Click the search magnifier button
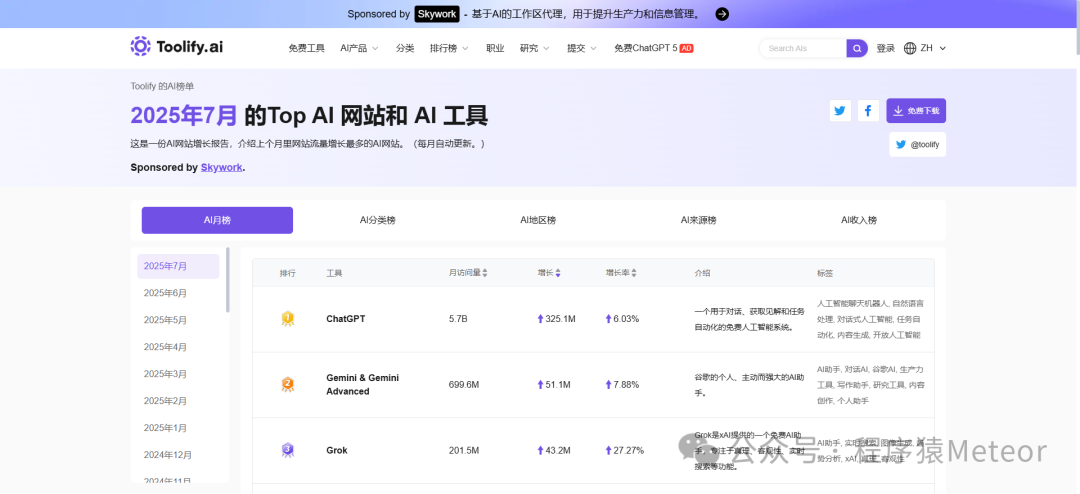The width and height of the screenshot is (1080, 494). 857,48
